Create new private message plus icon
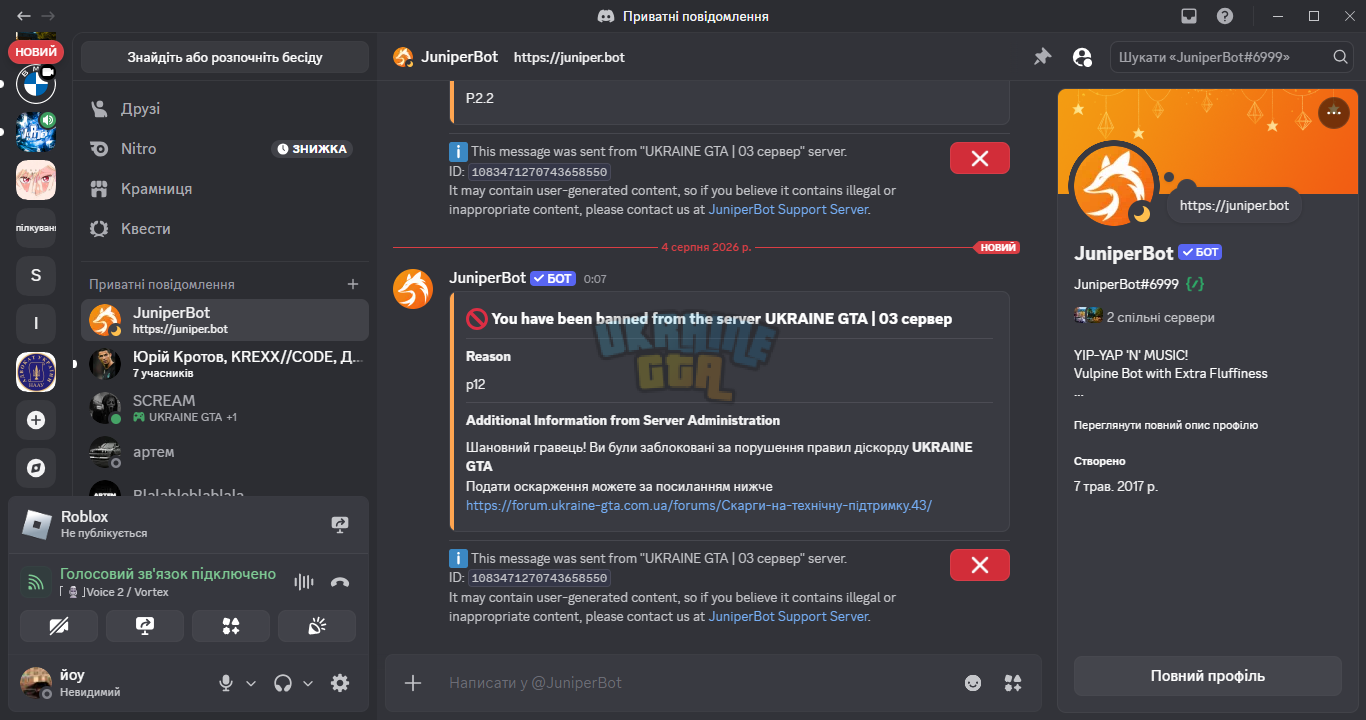This screenshot has height=720, width=1366. pyautogui.click(x=352, y=284)
